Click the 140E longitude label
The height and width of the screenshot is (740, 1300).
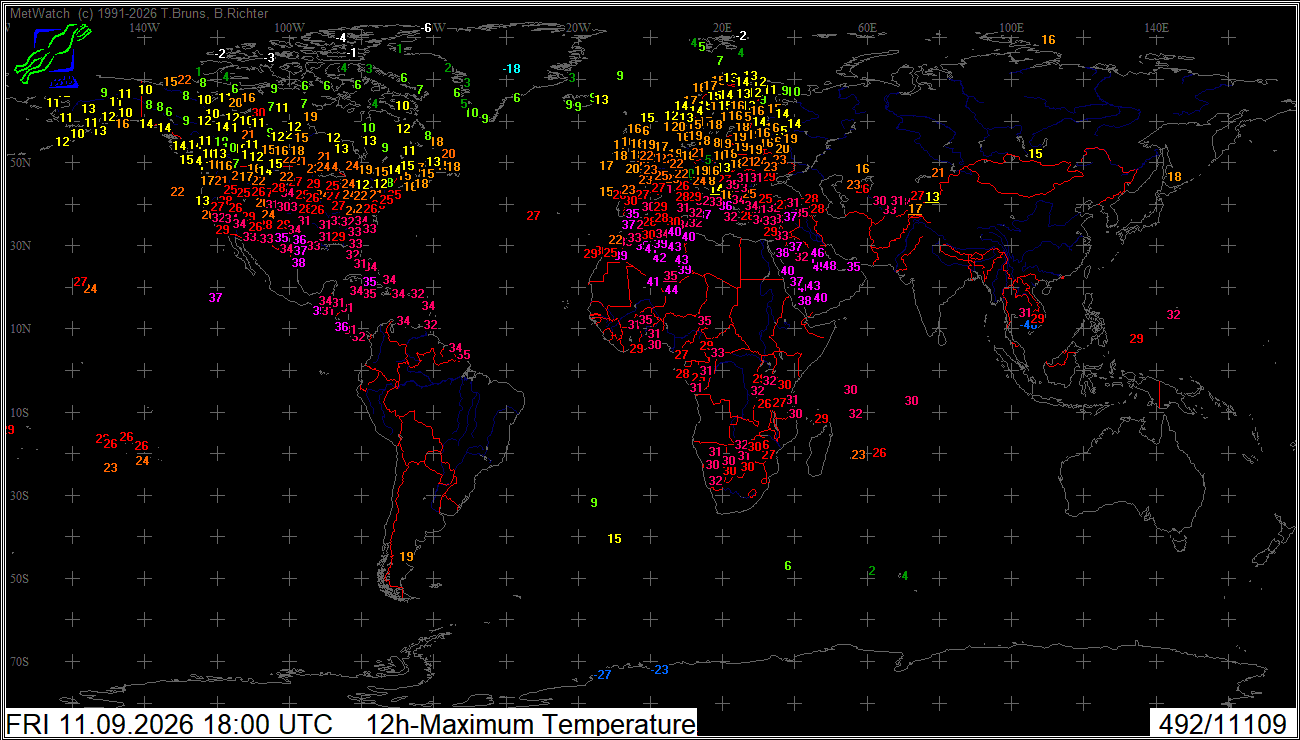(1156, 28)
